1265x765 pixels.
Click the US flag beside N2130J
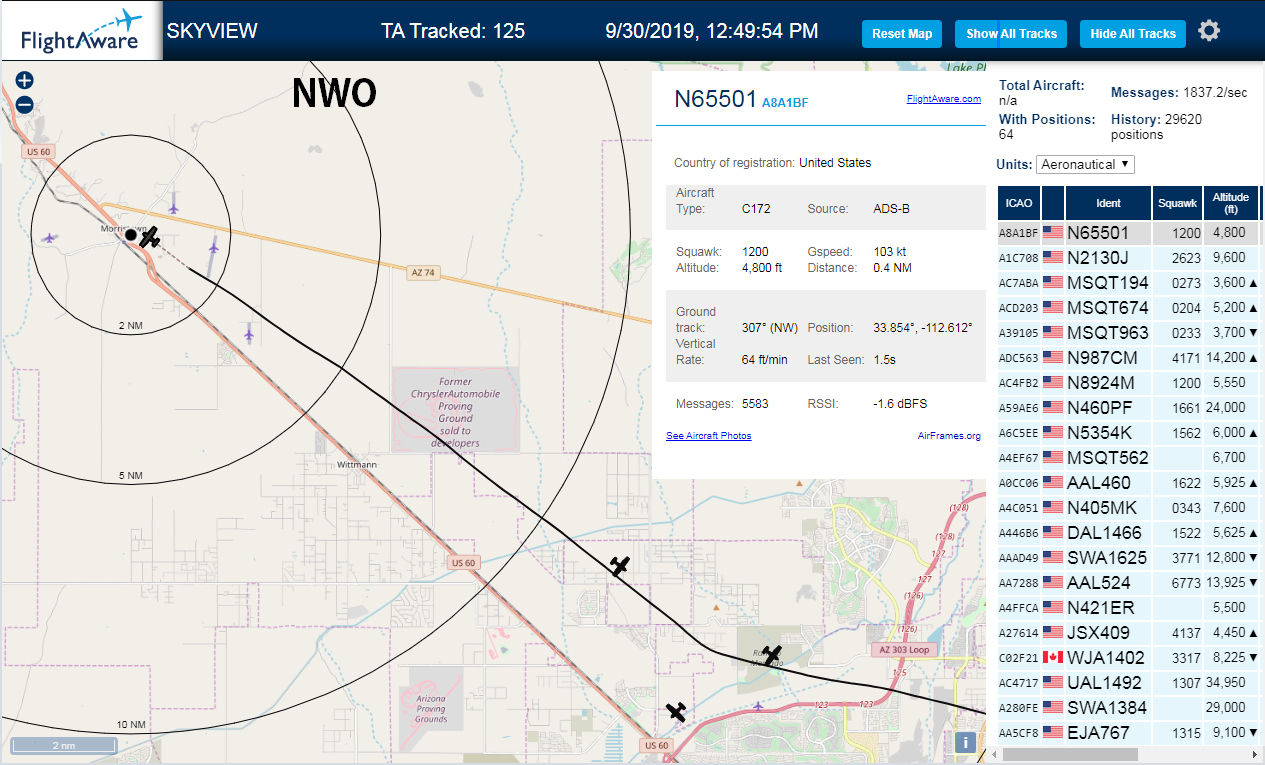pyautogui.click(x=1053, y=258)
